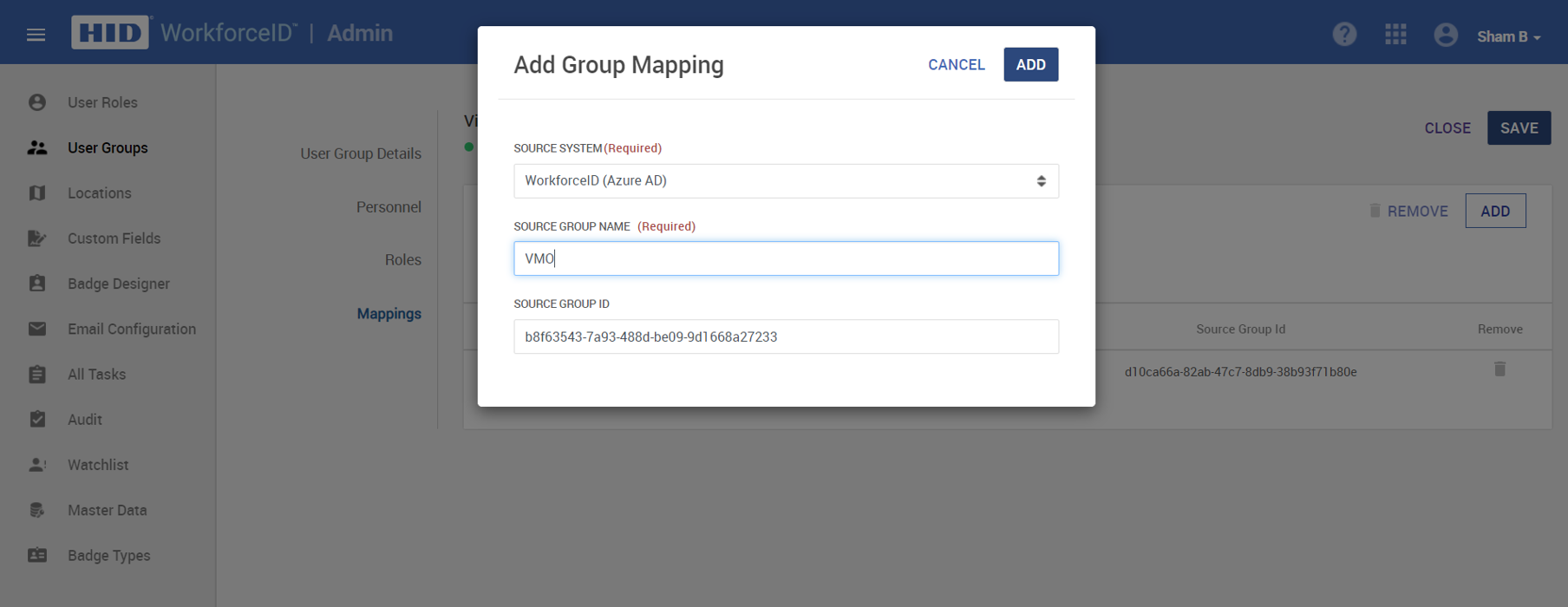The width and height of the screenshot is (1568, 607).
Task: Cancel the Add Group Mapping dialog
Action: pos(957,65)
